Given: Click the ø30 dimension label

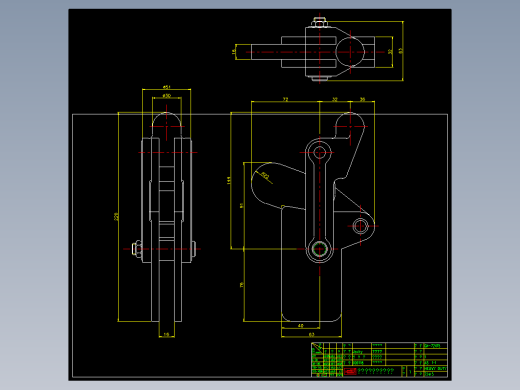Looking at the screenshot, I should pyautogui.click(x=167, y=96).
